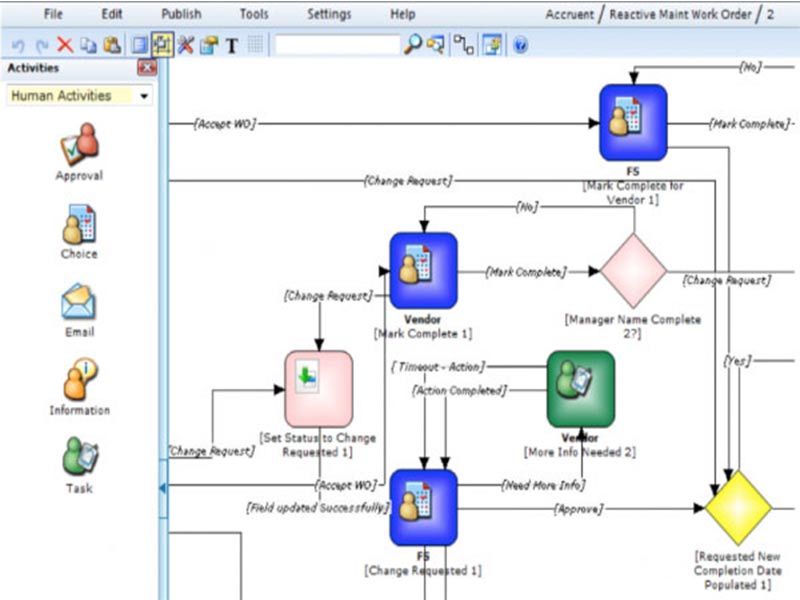Click the paste clipboard icon in toolbar
800x600 pixels.
tap(111, 45)
